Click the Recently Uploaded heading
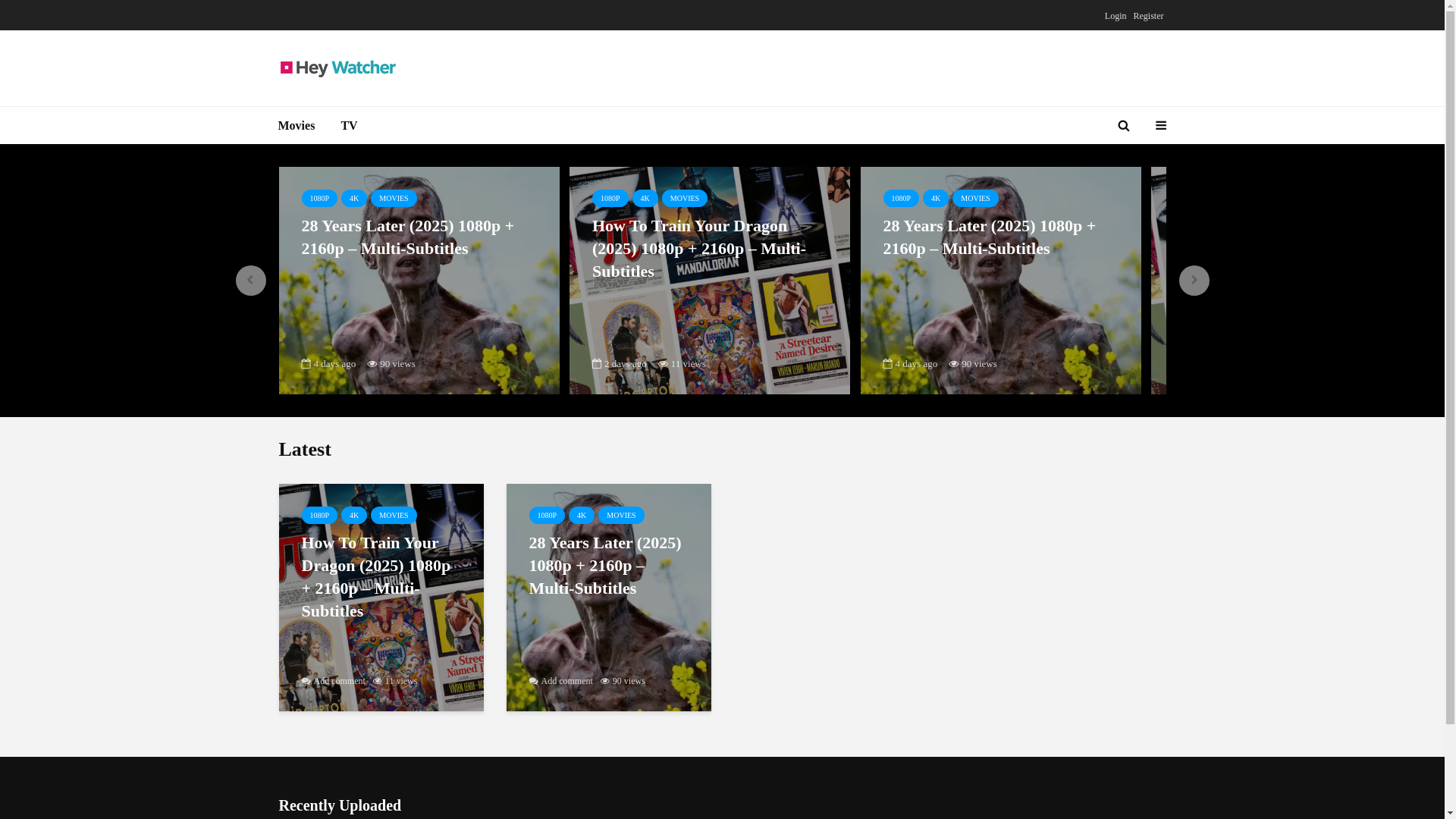The width and height of the screenshot is (1456, 819). (x=340, y=805)
